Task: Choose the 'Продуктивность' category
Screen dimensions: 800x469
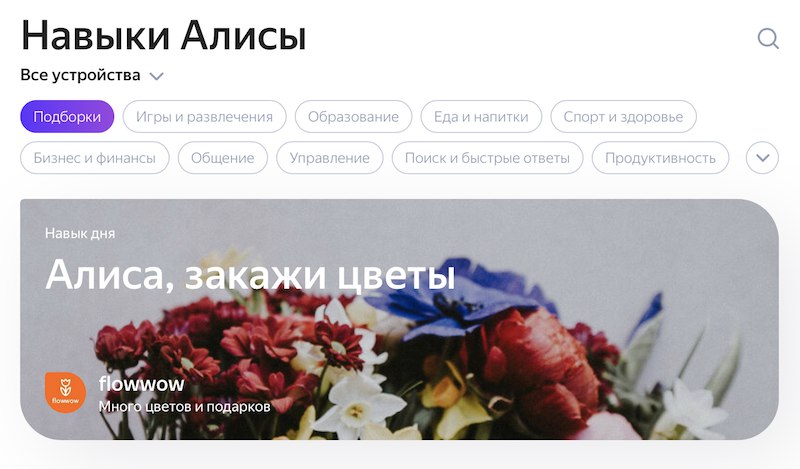Action: coord(660,158)
